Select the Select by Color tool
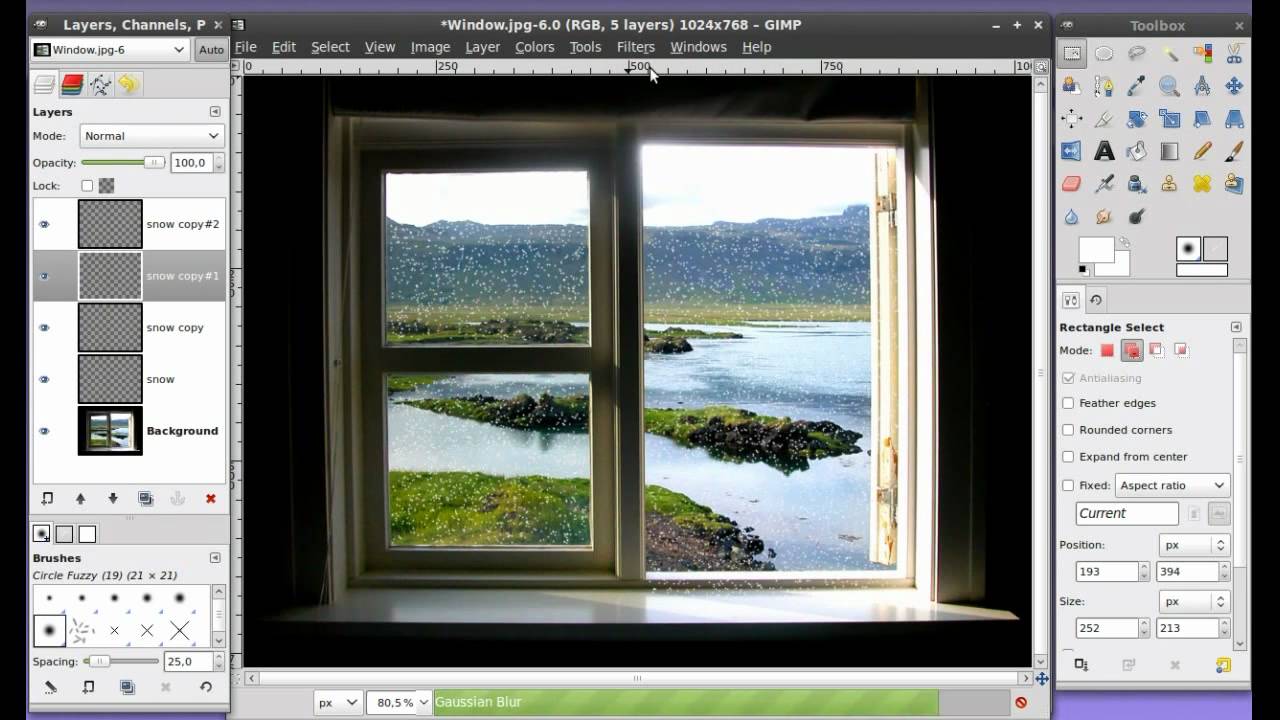1280x720 pixels. (x=1202, y=54)
